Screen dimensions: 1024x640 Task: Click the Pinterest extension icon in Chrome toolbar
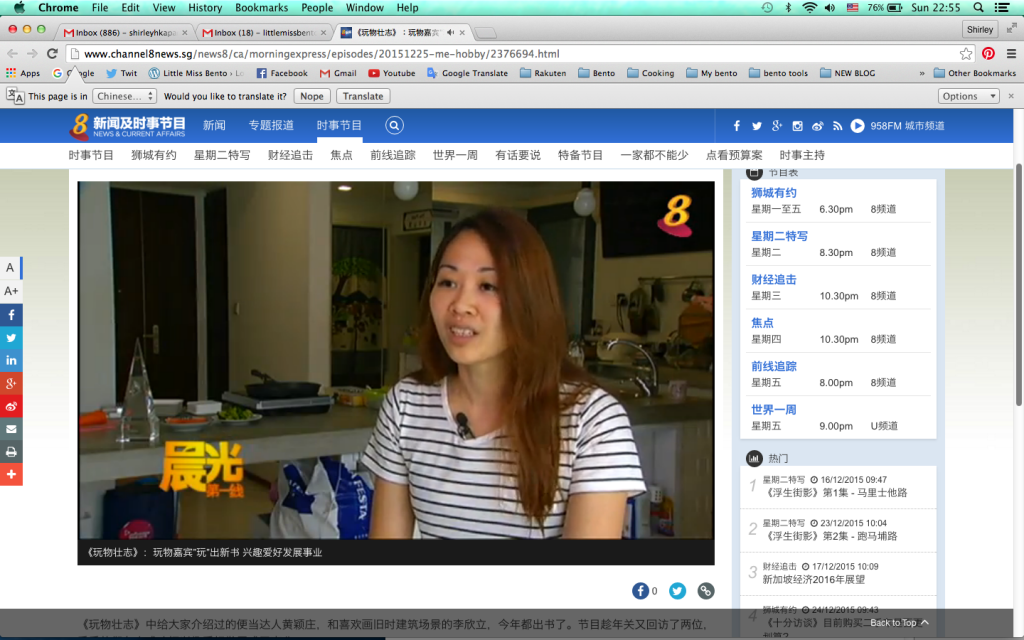pyautogui.click(x=988, y=54)
